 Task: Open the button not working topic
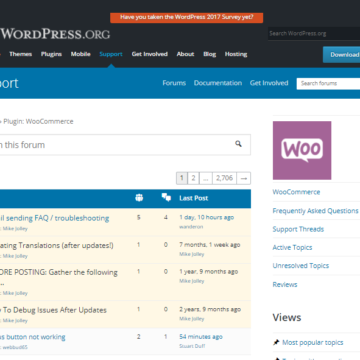click(x=33, y=337)
